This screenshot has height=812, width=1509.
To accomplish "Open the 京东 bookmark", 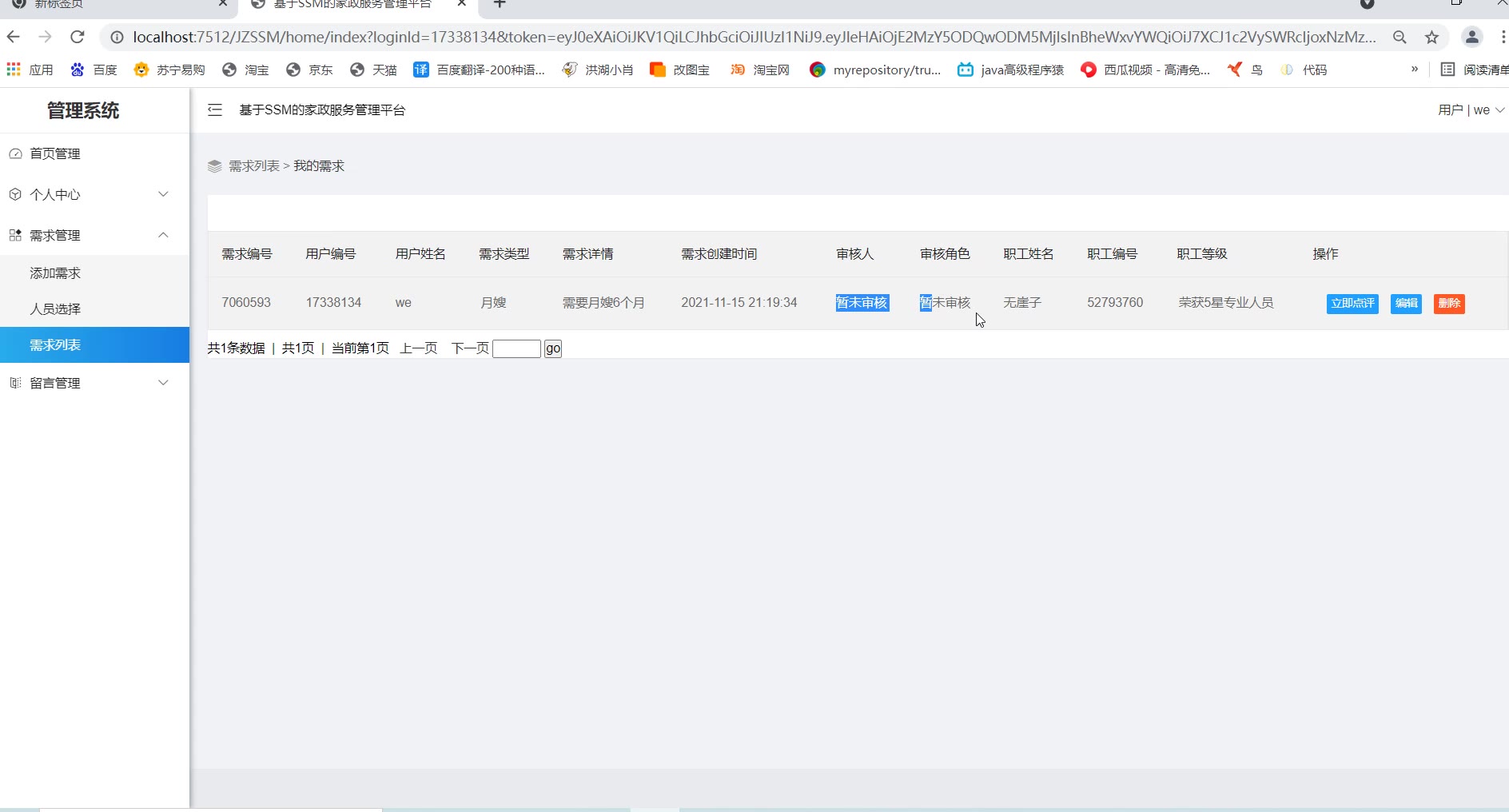I will click(x=310, y=70).
